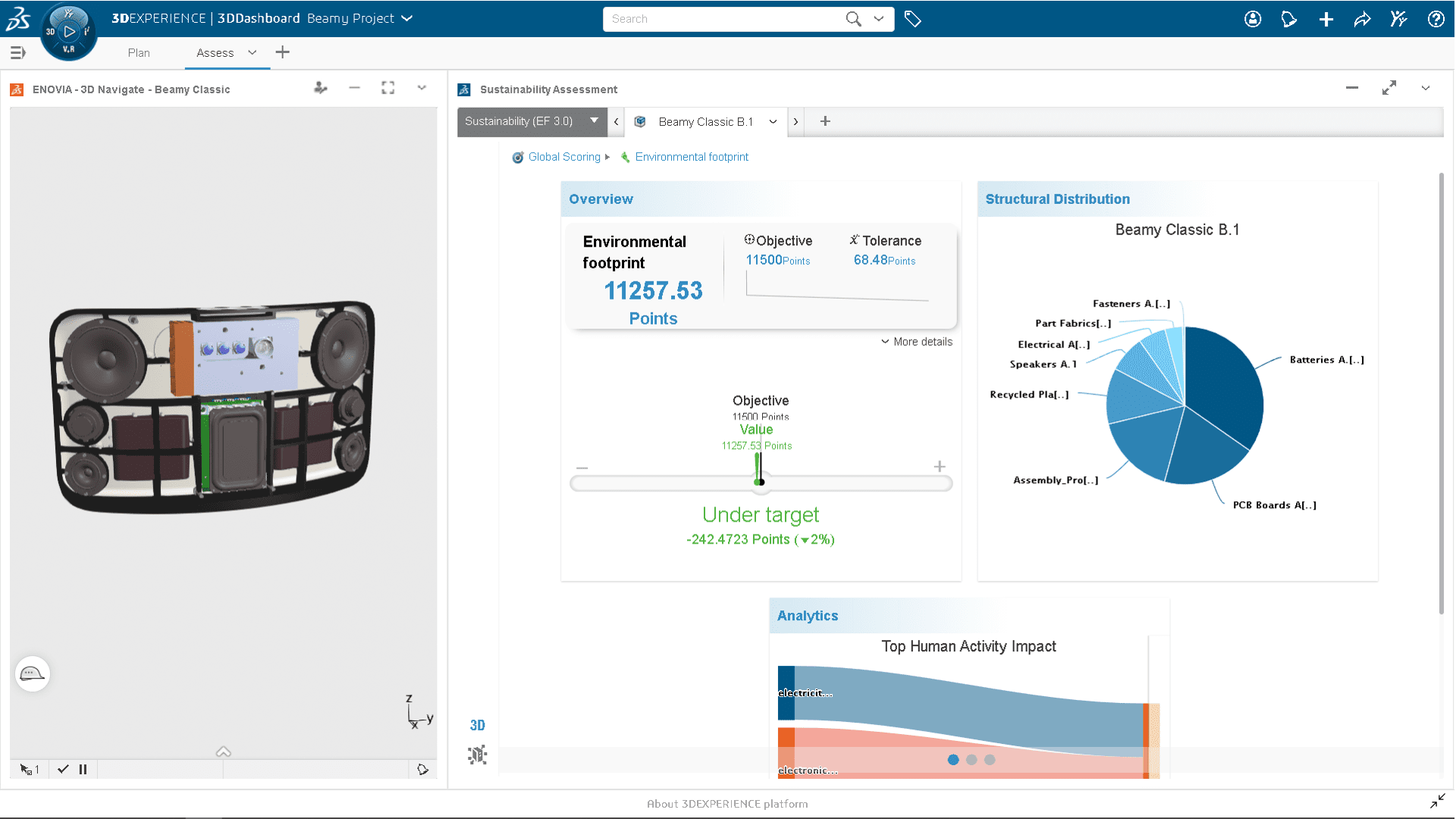Select the Plan tab
The width and height of the screenshot is (1456, 819).
pos(139,52)
